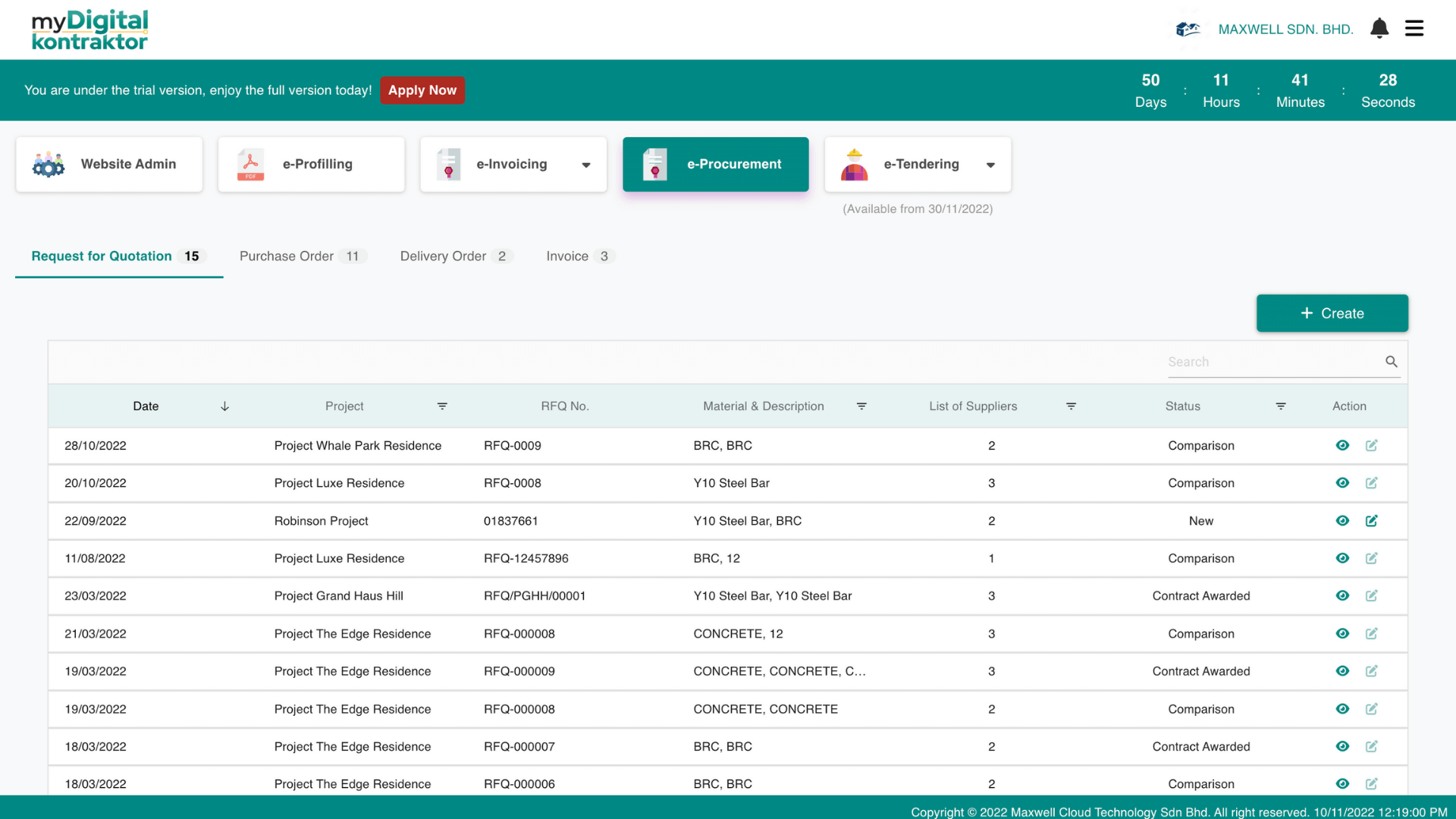Screen dimensions: 1456x819
Task: Expand the e-Invoicing dropdown
Action: tap(585, 165)
